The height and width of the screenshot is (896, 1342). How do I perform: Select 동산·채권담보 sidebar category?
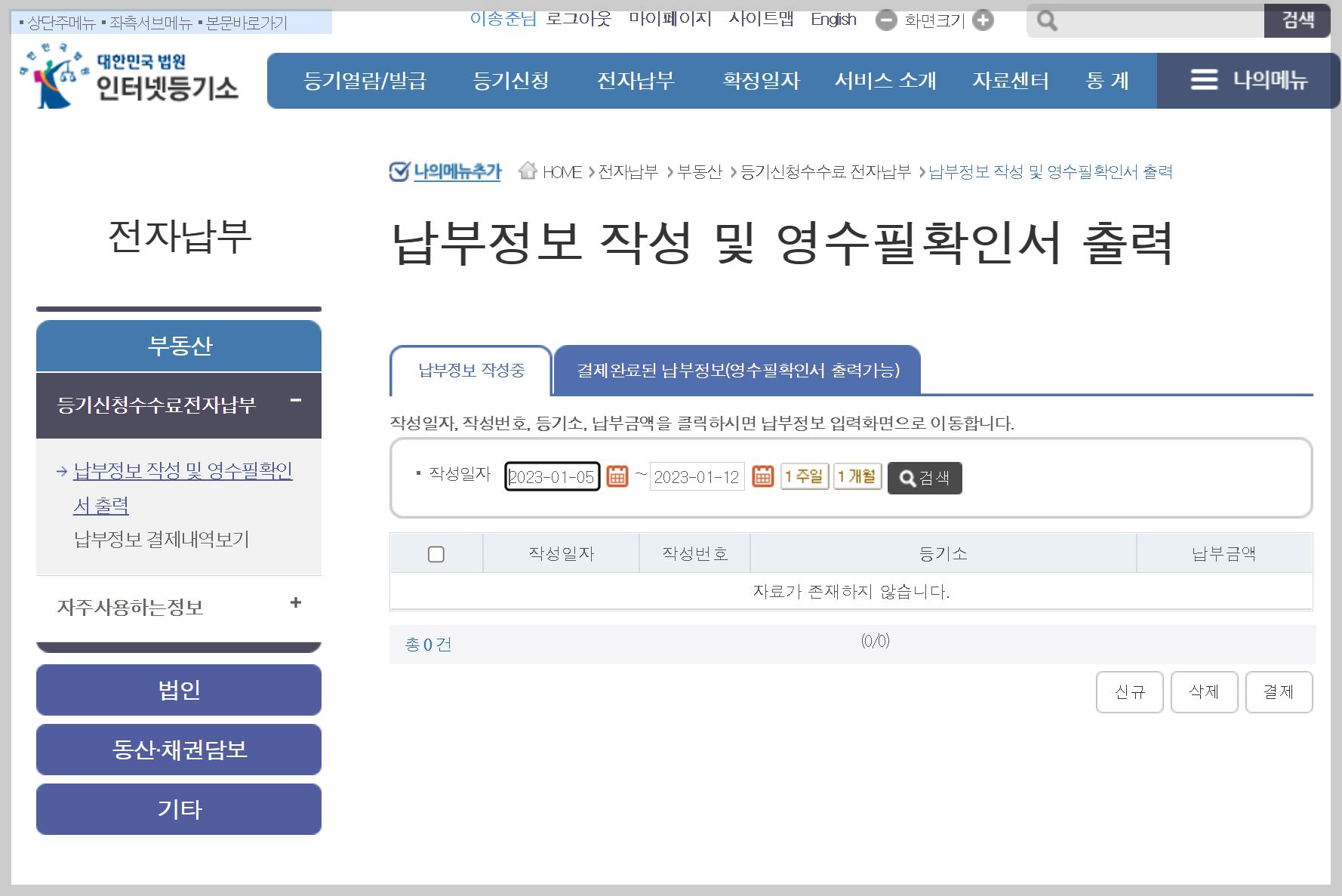click(179, 750)
